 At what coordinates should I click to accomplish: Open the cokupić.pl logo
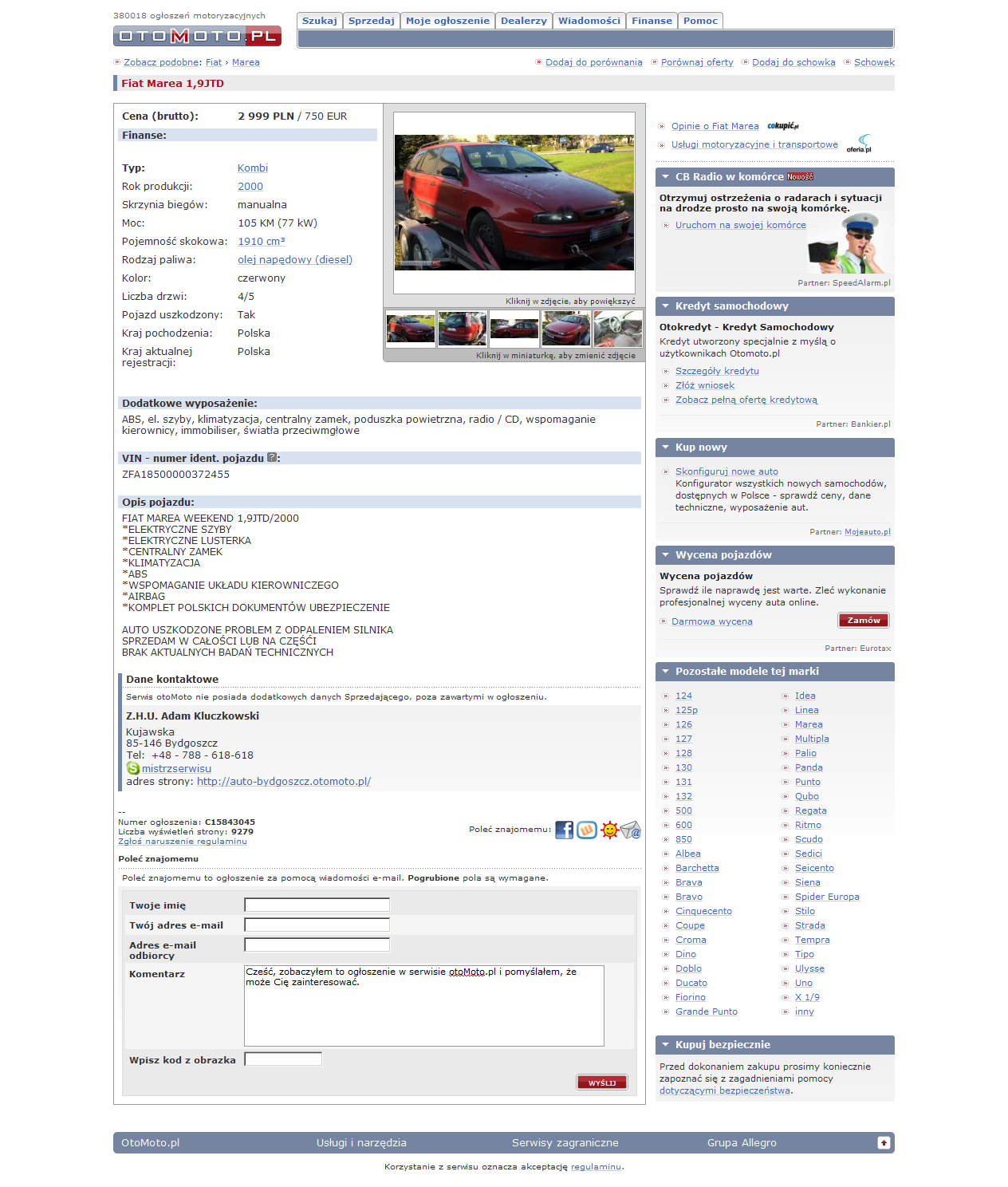pyautogui.click(x=783, y=126)
